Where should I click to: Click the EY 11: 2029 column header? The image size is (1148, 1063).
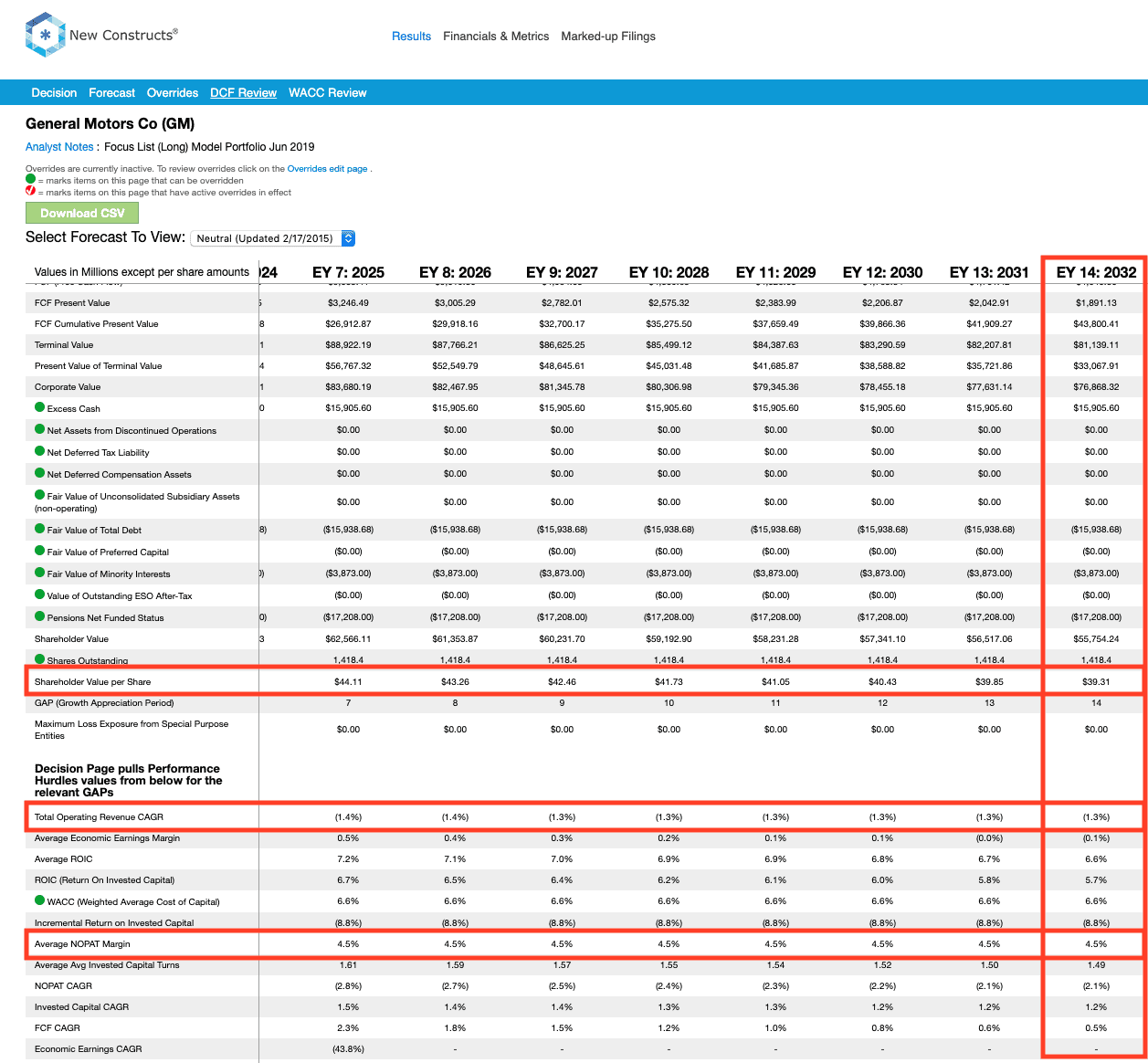775,272
